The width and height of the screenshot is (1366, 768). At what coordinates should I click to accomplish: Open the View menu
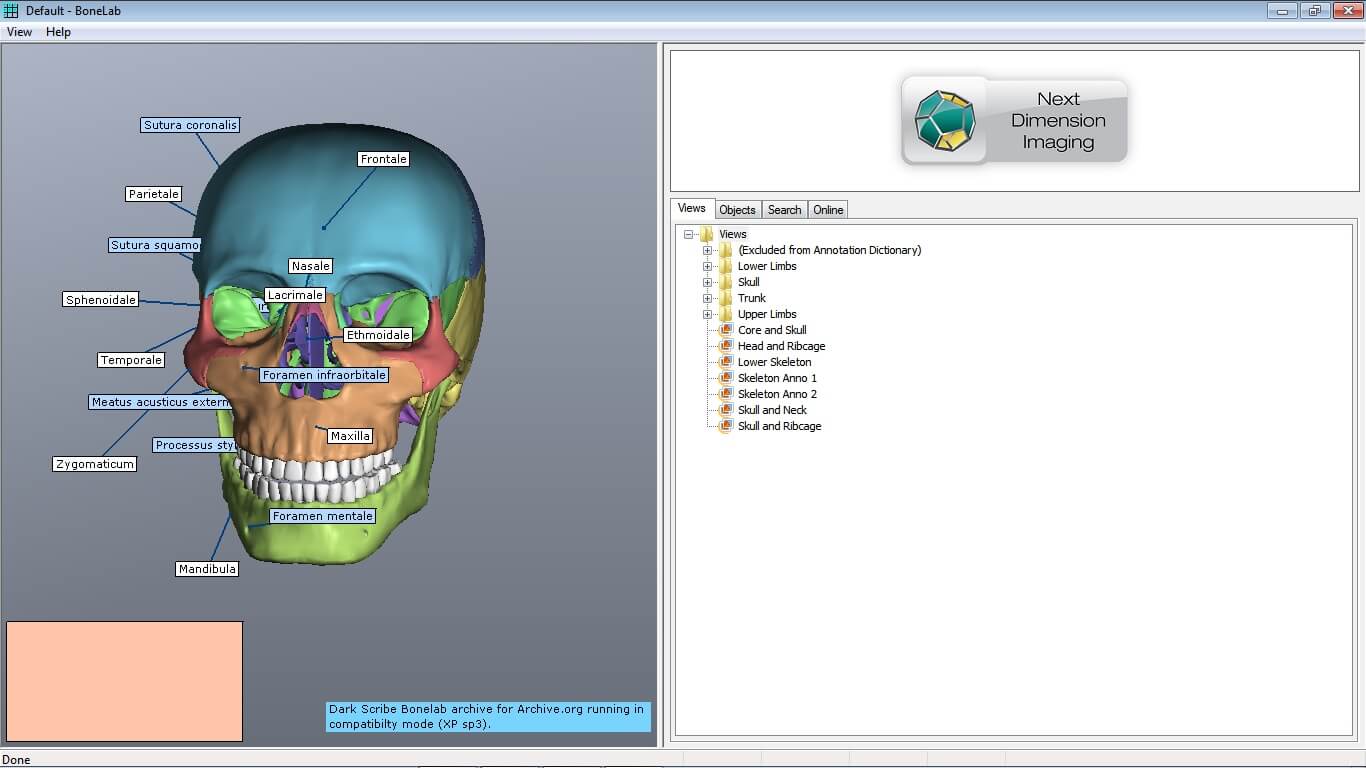coord(18,31)
